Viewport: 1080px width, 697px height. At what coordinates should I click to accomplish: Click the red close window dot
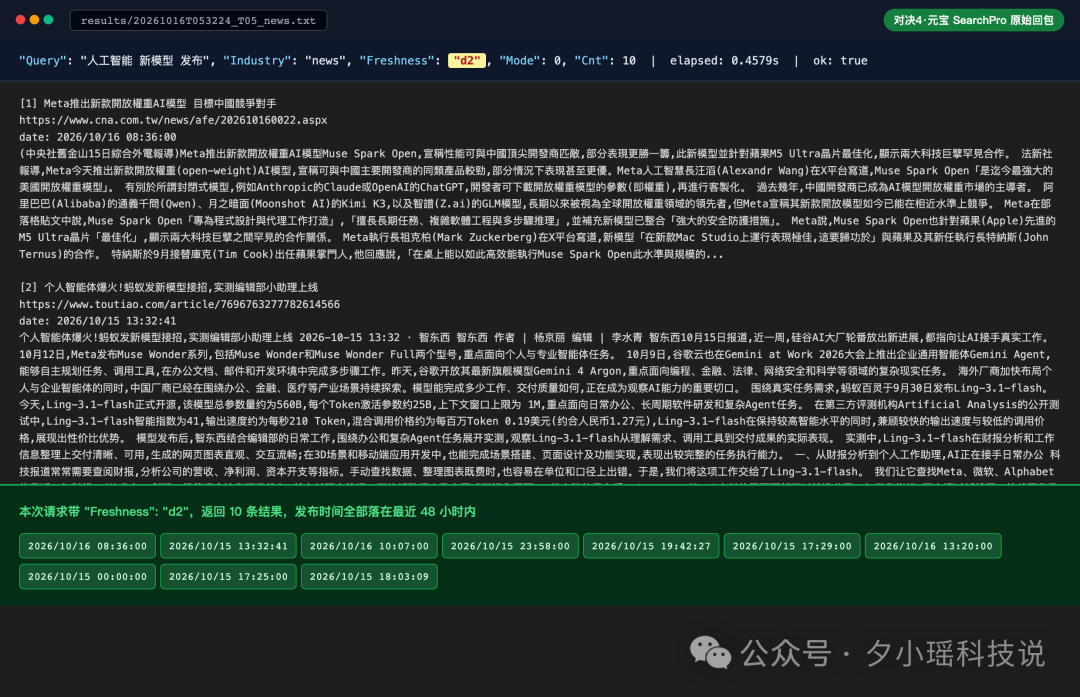pyautogui.click(x=21, y=20)
